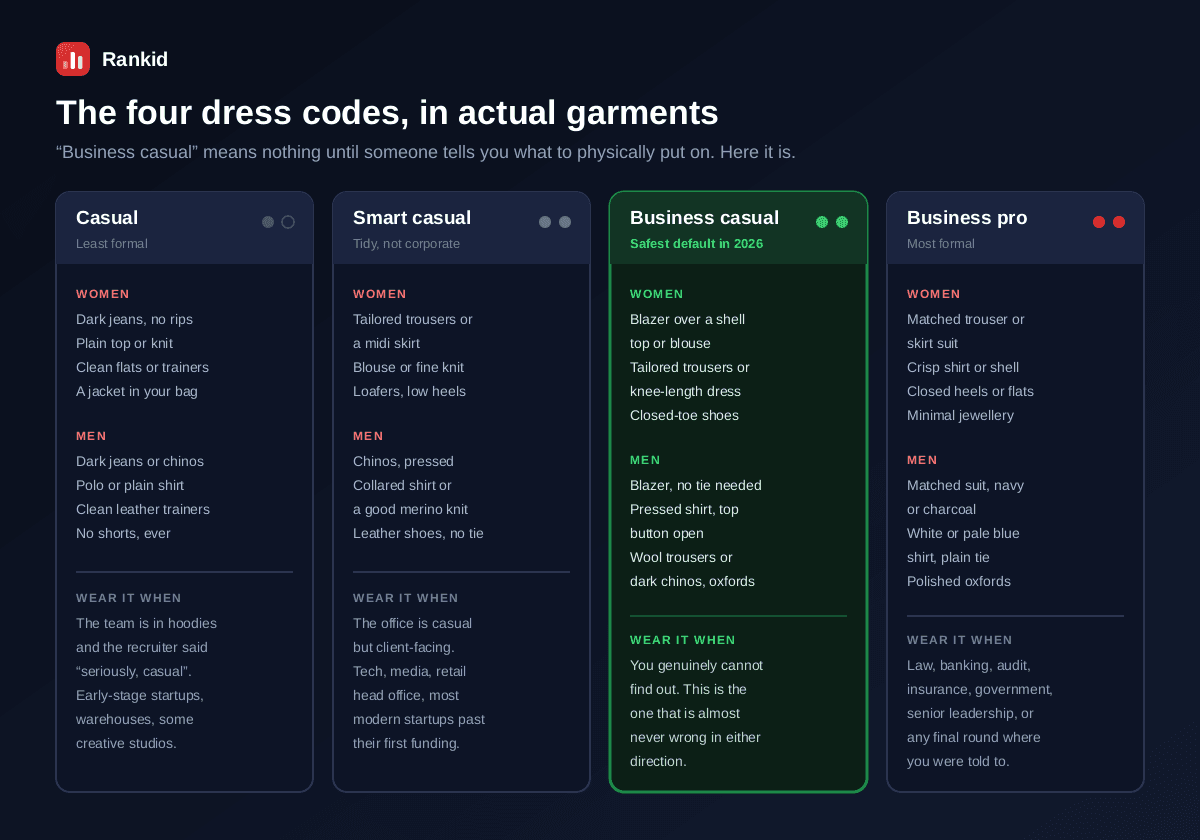The image size is (1200, 840).
Task: Click the WOMEN label in the Casual card
Action: 103,294
